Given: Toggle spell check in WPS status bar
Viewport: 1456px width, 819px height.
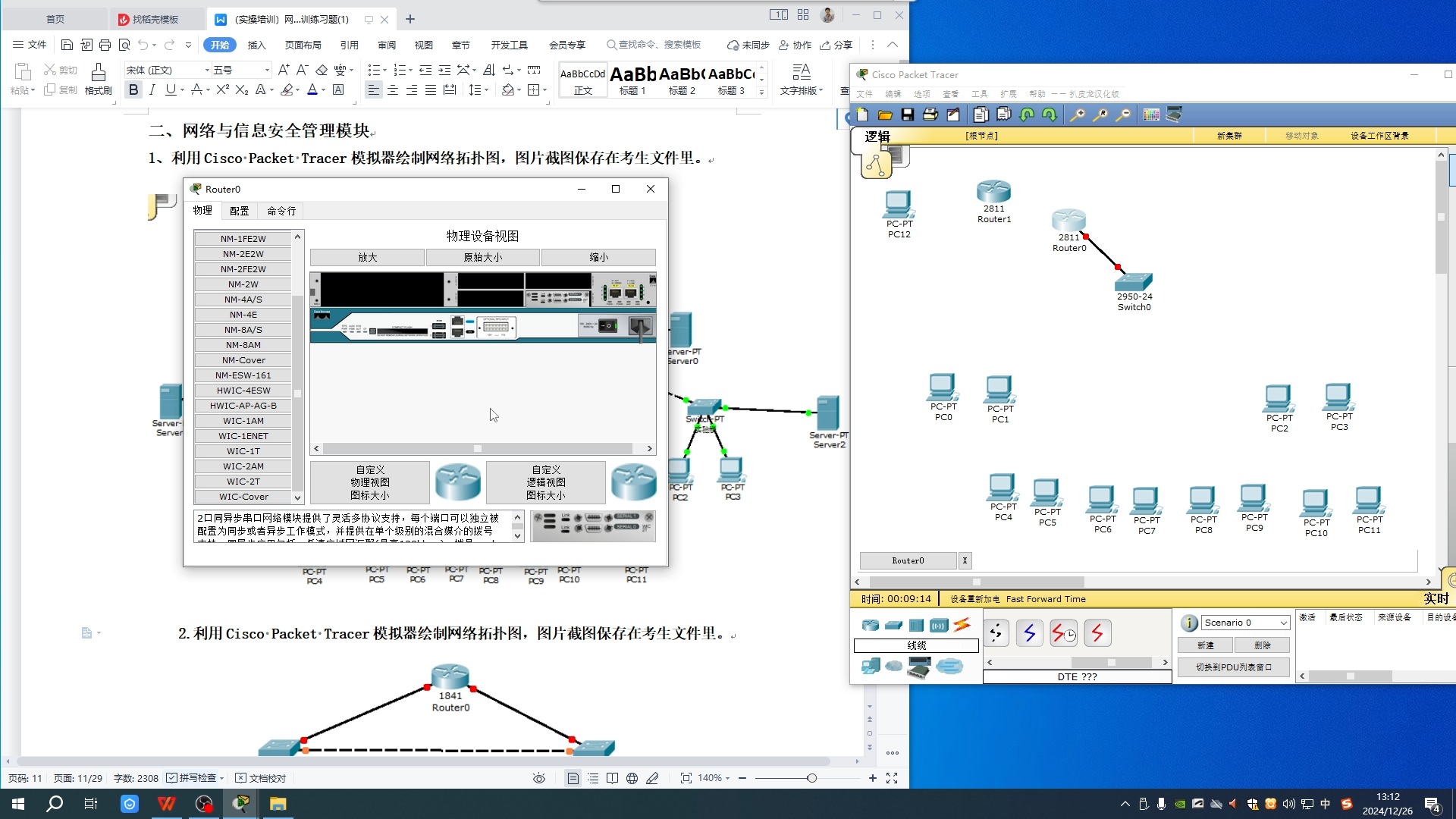Looking at the screenshot, I should (x=195, y=778).
